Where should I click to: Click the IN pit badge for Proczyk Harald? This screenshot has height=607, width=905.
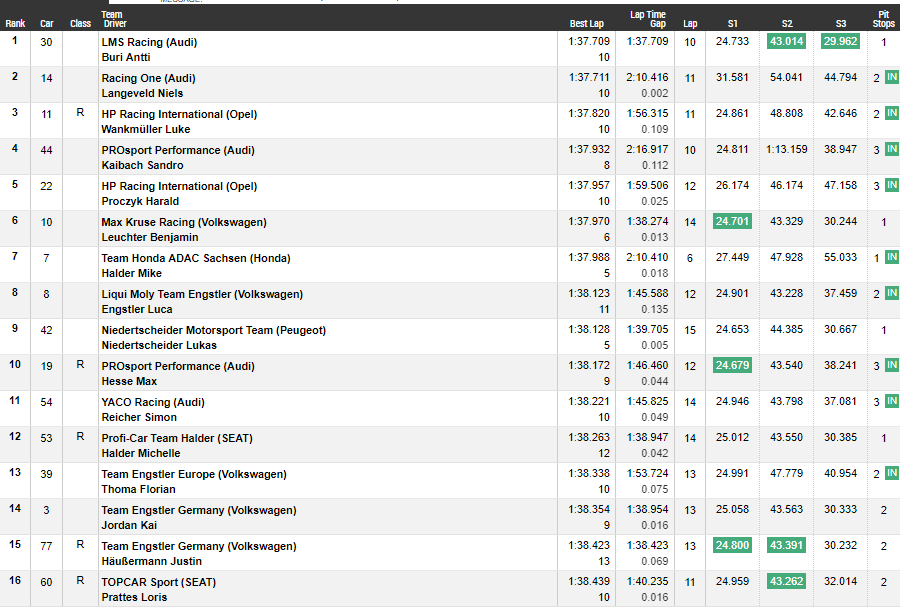pos(892,185)
